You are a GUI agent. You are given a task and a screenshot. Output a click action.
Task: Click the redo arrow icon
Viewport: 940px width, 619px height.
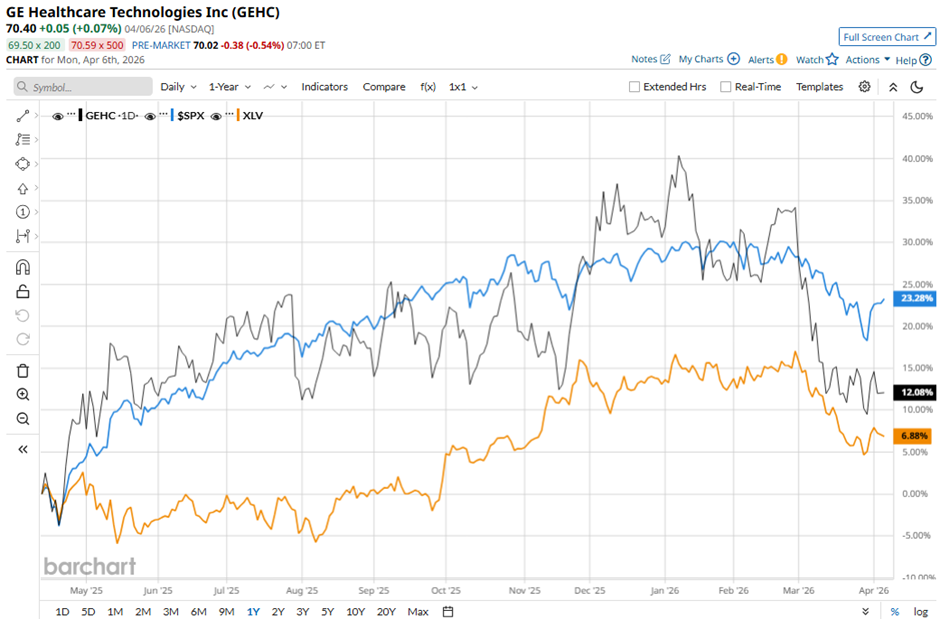(x=22, y=339)
